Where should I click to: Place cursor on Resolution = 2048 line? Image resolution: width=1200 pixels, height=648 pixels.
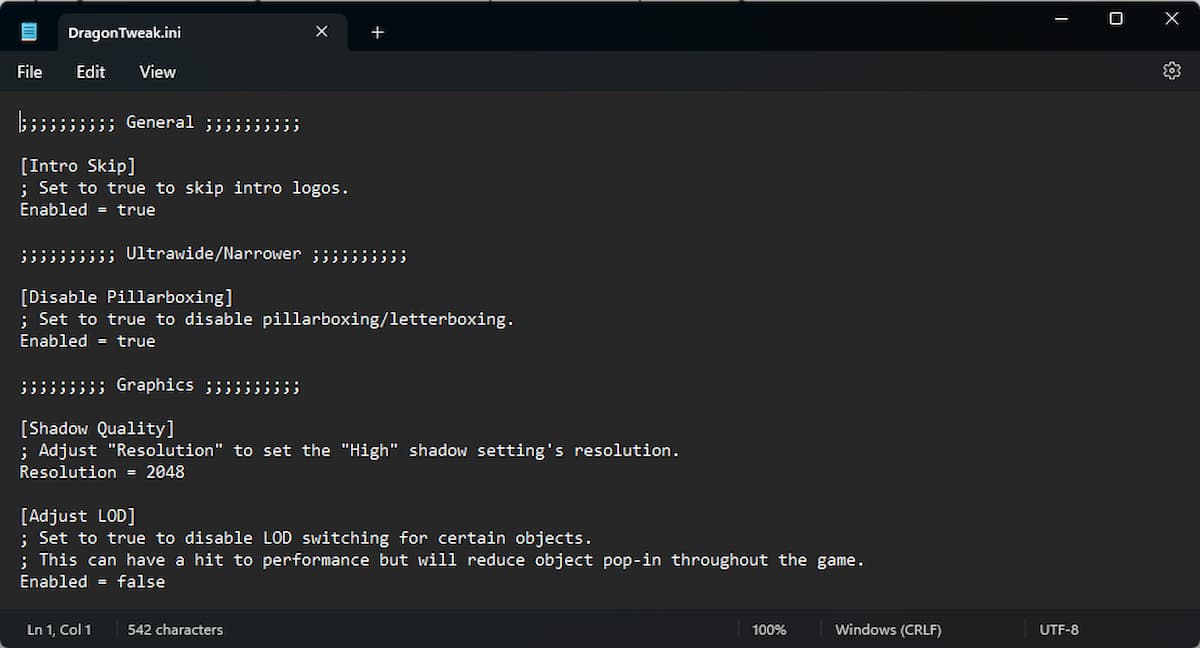(x=102, y=472)
